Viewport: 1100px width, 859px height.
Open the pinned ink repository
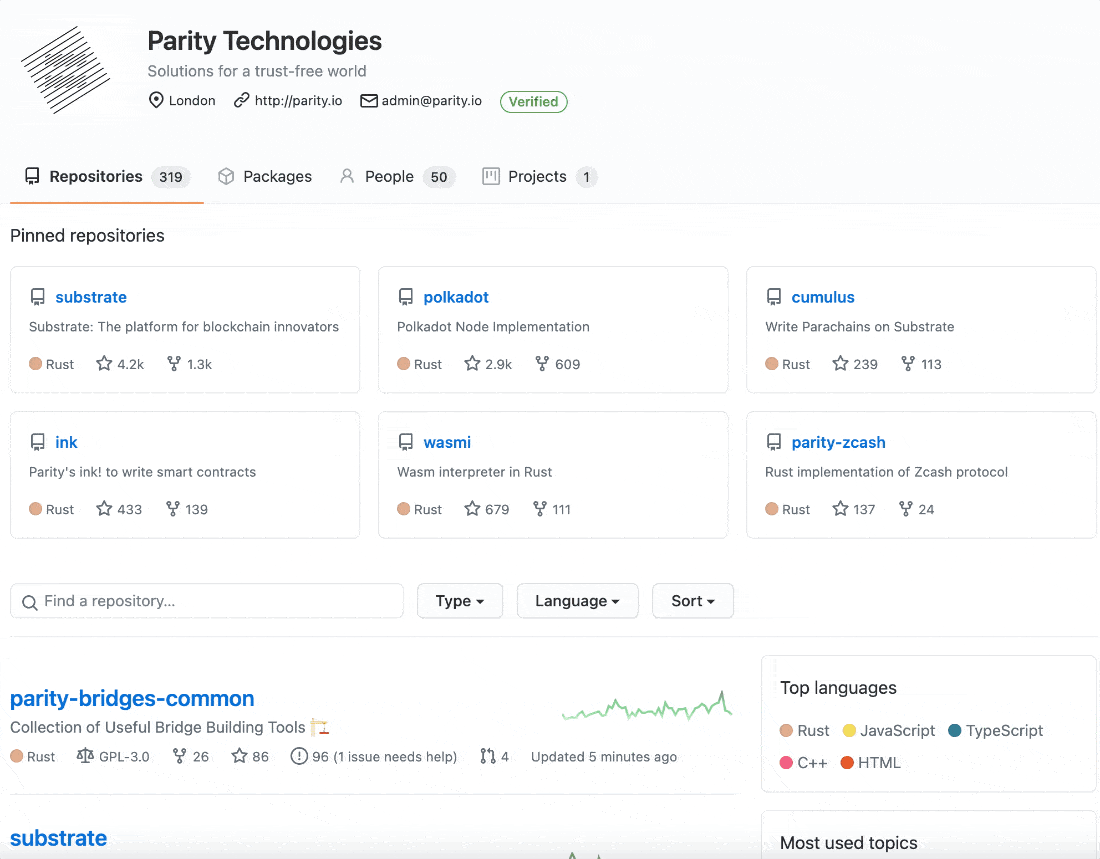click(67, 442)
